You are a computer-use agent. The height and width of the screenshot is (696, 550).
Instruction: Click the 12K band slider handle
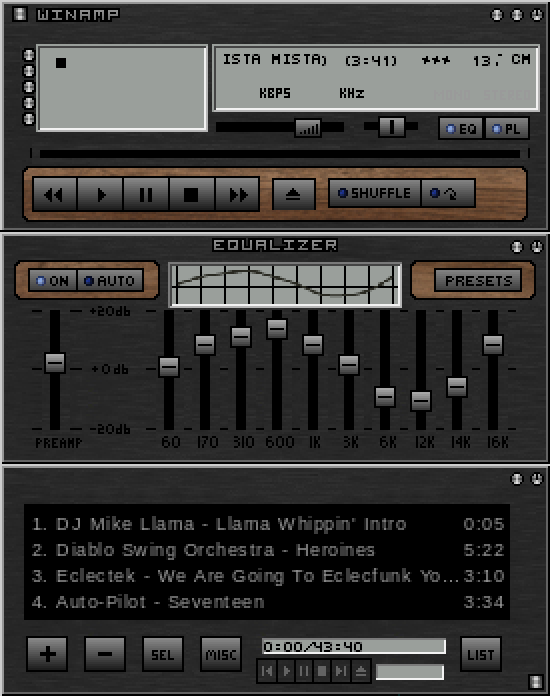click(x=421, y=401)
